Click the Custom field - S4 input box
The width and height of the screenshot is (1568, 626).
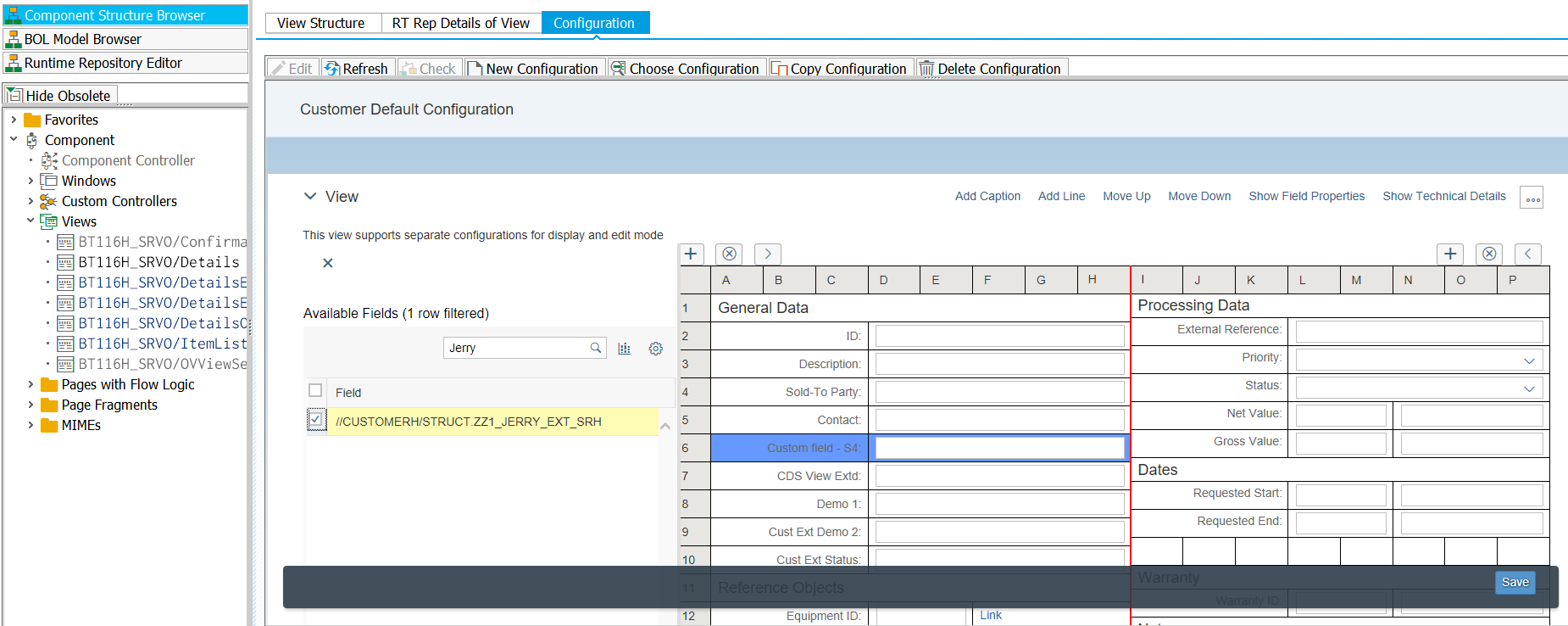point(1000,448)
